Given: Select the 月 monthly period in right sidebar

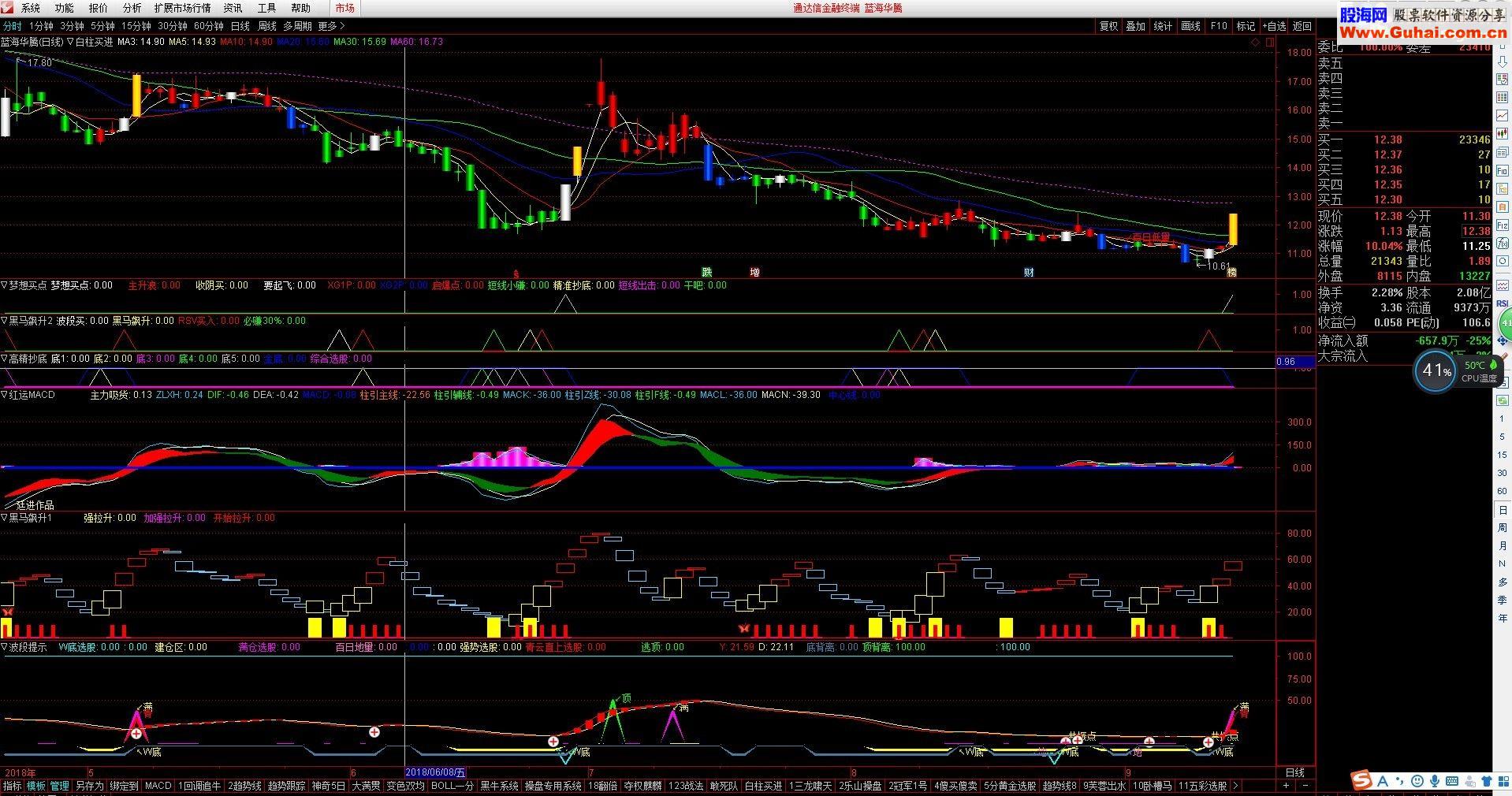Looking at the screenshot, I should point(1503,545).
